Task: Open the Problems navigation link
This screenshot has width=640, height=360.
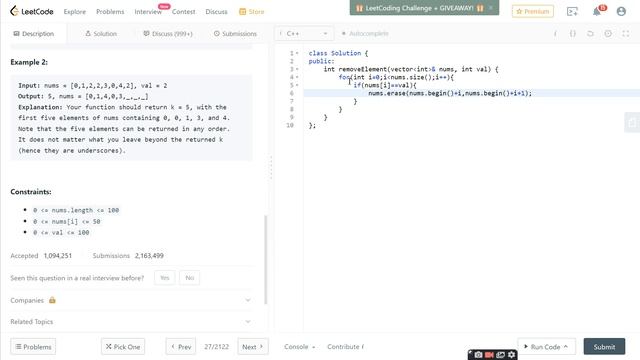Action: (x=110, y=12)
